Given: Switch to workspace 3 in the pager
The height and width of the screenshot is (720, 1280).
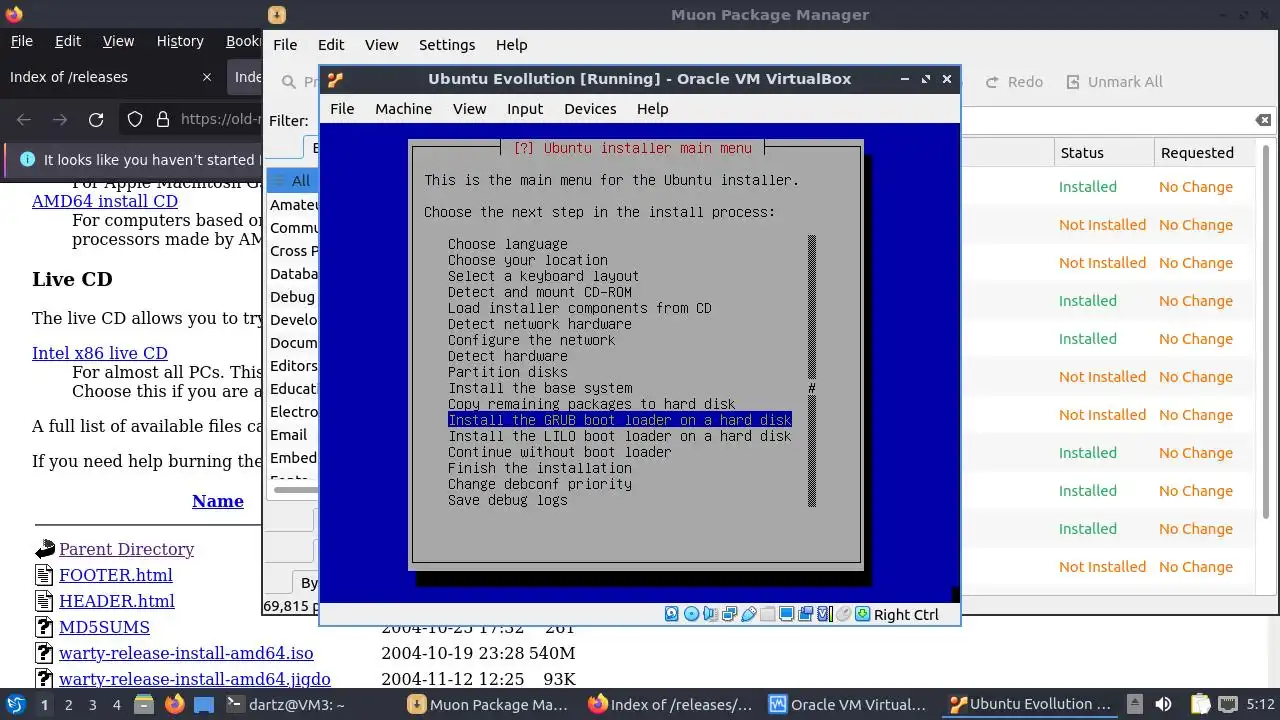Looking at the screenshot, I should (92, 704).
